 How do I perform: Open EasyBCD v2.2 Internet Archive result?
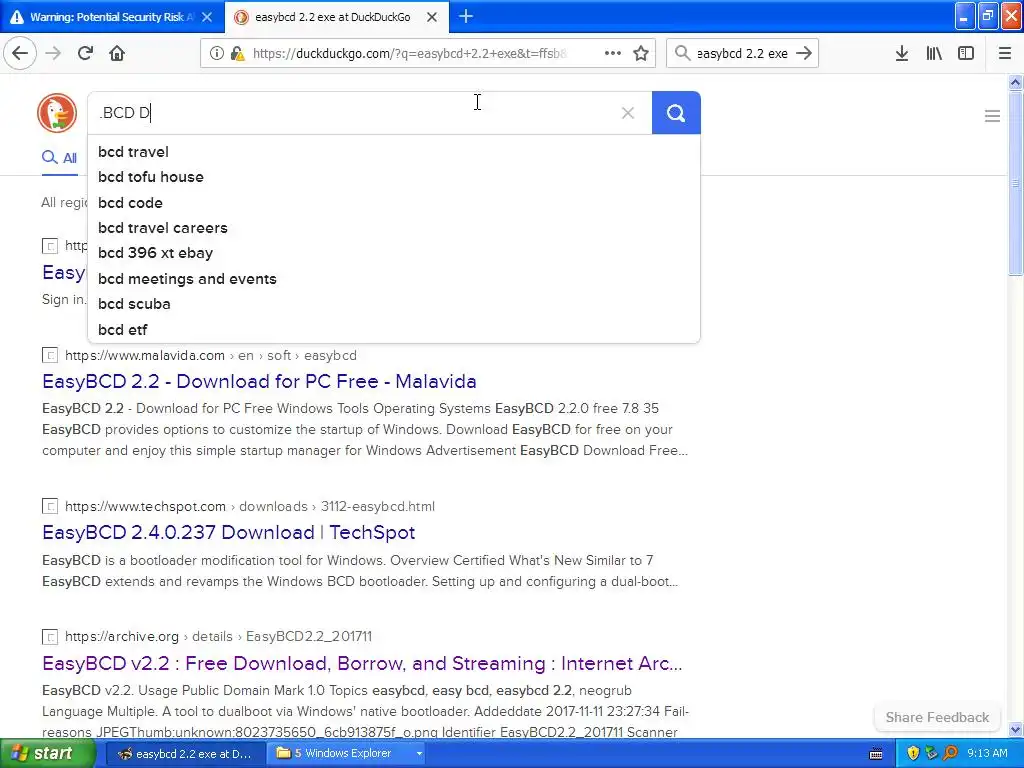[362, 664]
